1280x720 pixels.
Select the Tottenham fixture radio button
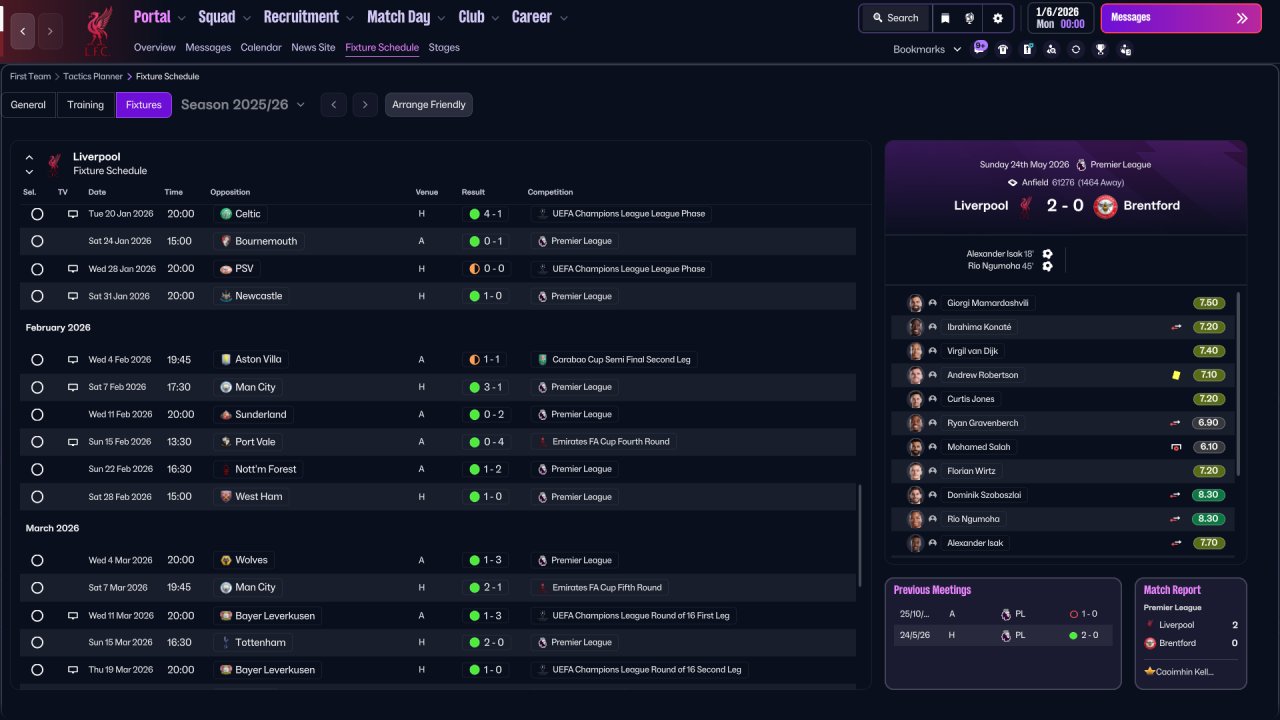tap(37, 642)
